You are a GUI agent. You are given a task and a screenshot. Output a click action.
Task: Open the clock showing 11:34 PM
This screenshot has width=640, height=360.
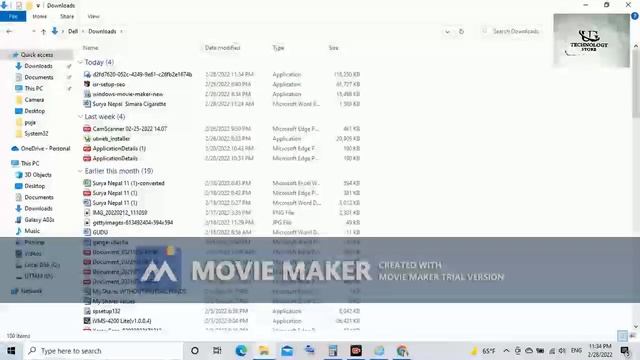(600, 351)
